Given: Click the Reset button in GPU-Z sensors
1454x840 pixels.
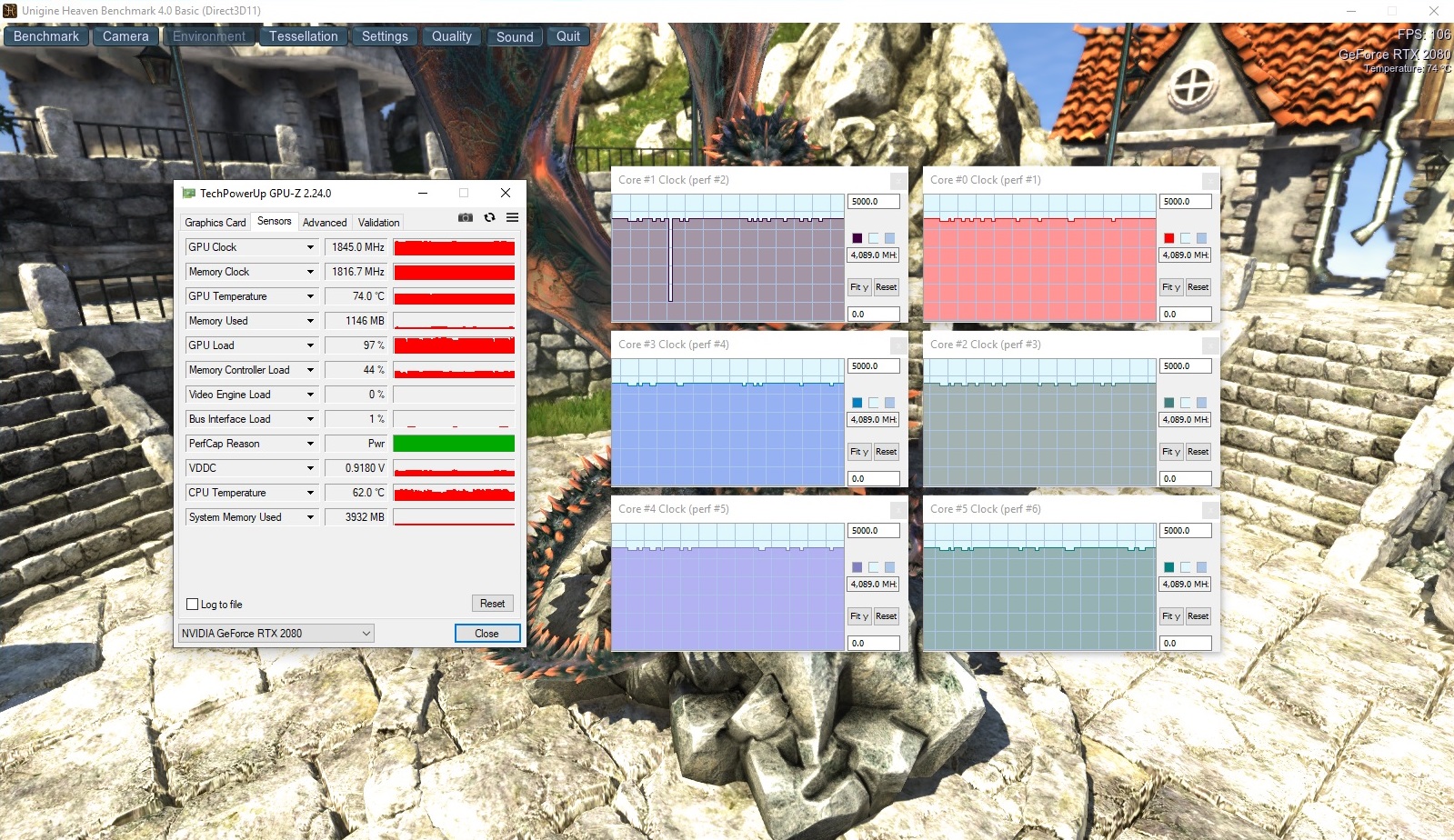Looking at the screenshot, I should pos(492,604).
